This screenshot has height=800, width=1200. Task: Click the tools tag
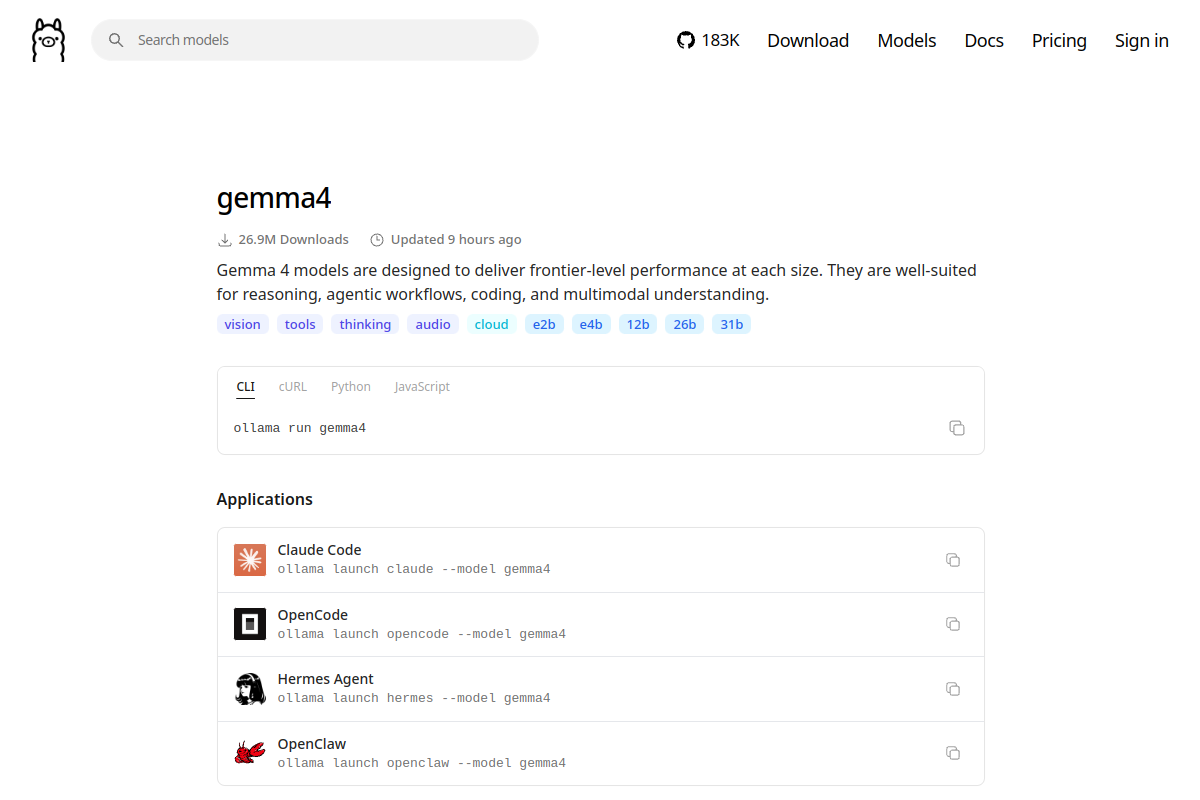(x=300, y=324)
